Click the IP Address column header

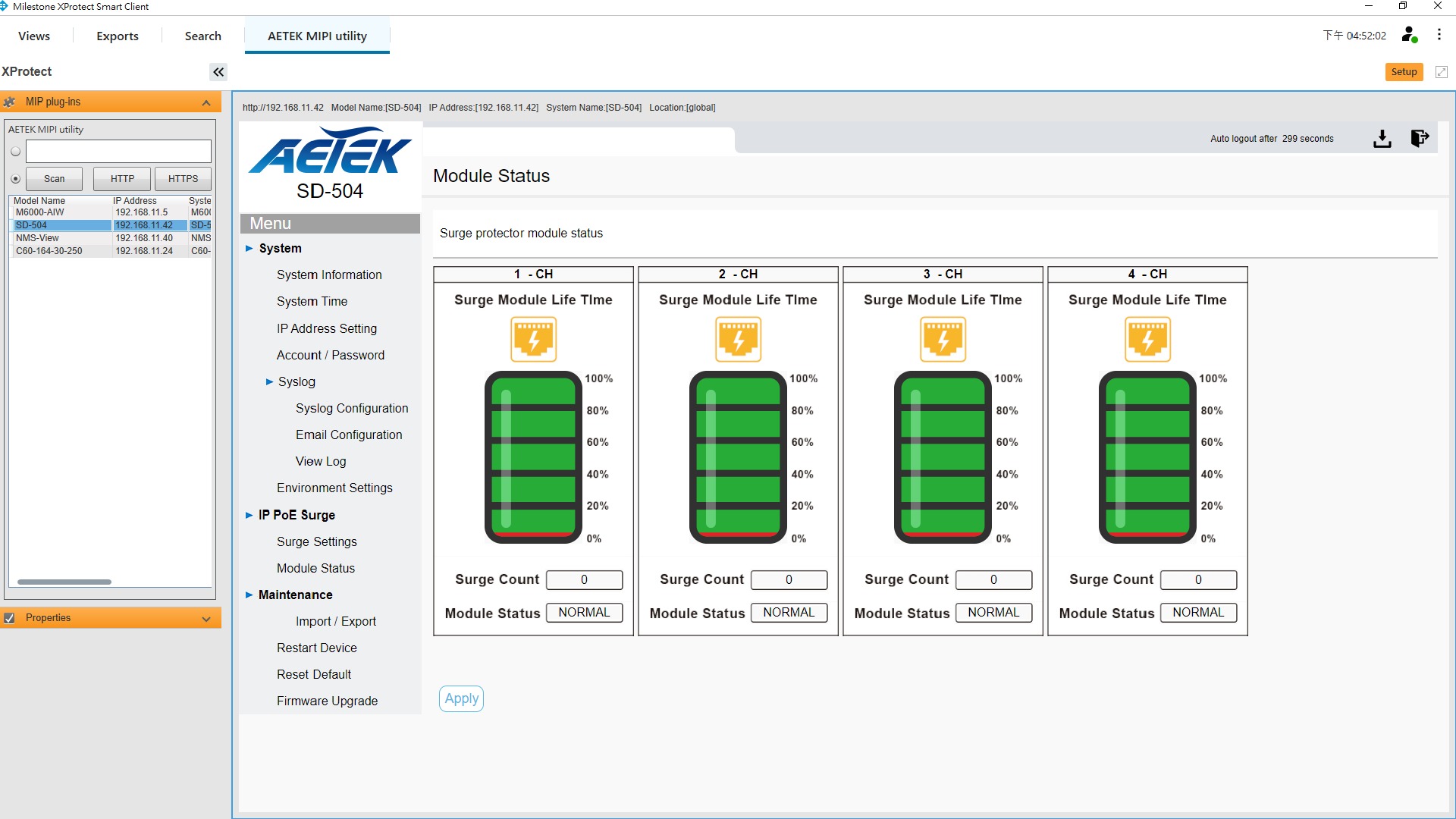coord(135,201)
